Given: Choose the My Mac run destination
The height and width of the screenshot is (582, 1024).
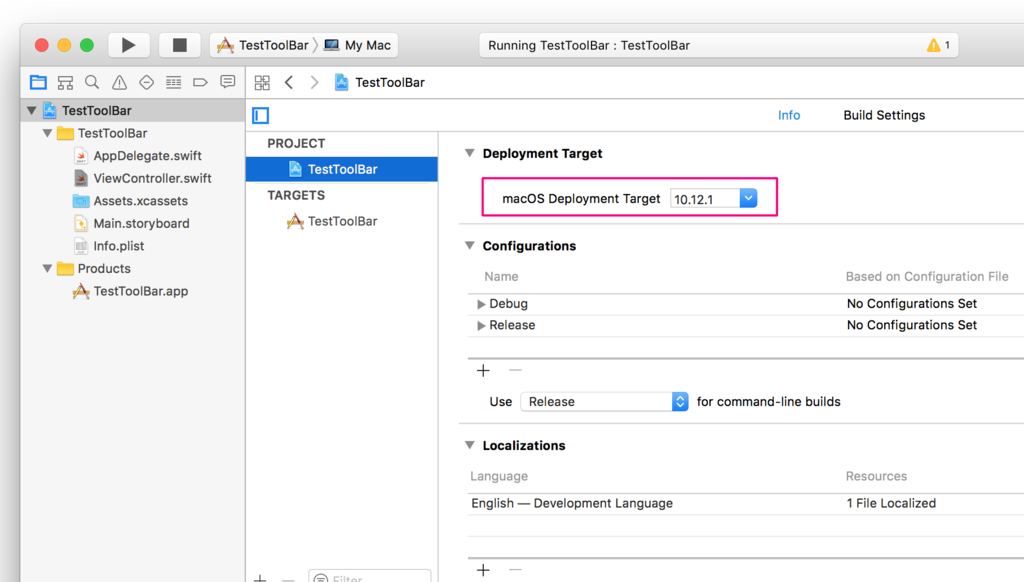Looking at the screenshot, I should coord(358,45).
